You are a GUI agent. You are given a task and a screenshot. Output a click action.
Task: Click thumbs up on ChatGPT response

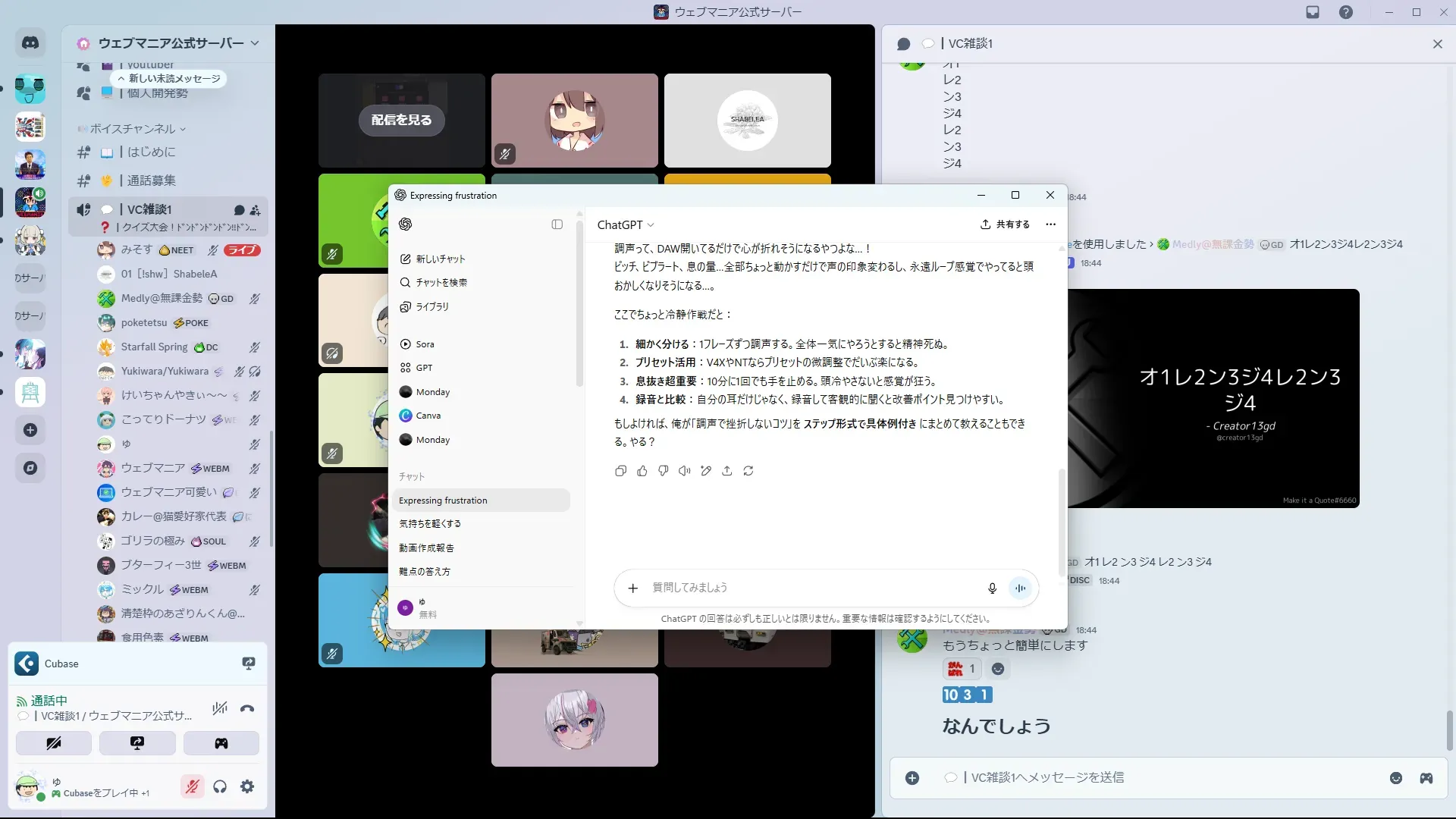(642, 471)
